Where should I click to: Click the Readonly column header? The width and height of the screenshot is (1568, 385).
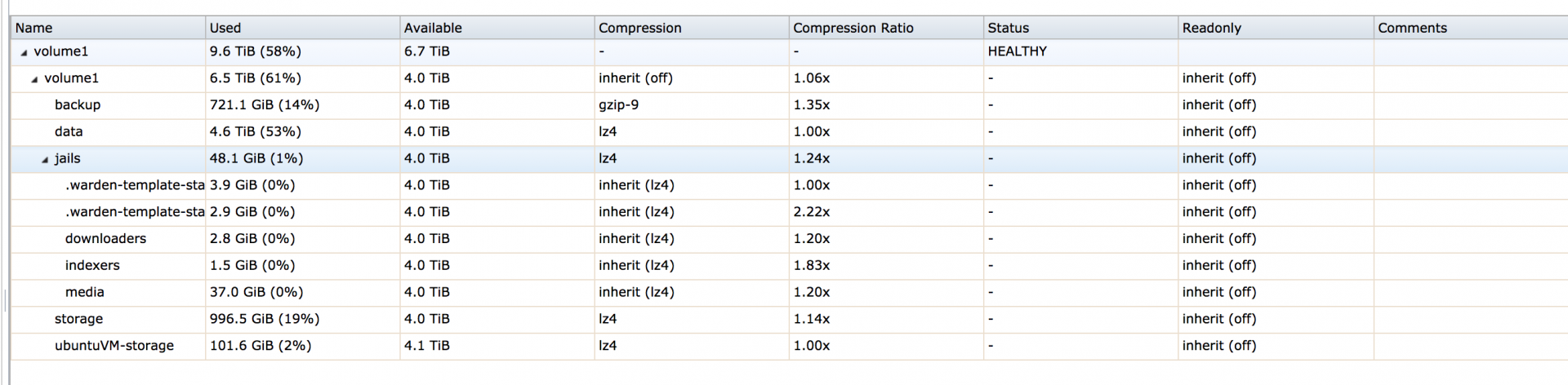click(x=1211, y=28)
